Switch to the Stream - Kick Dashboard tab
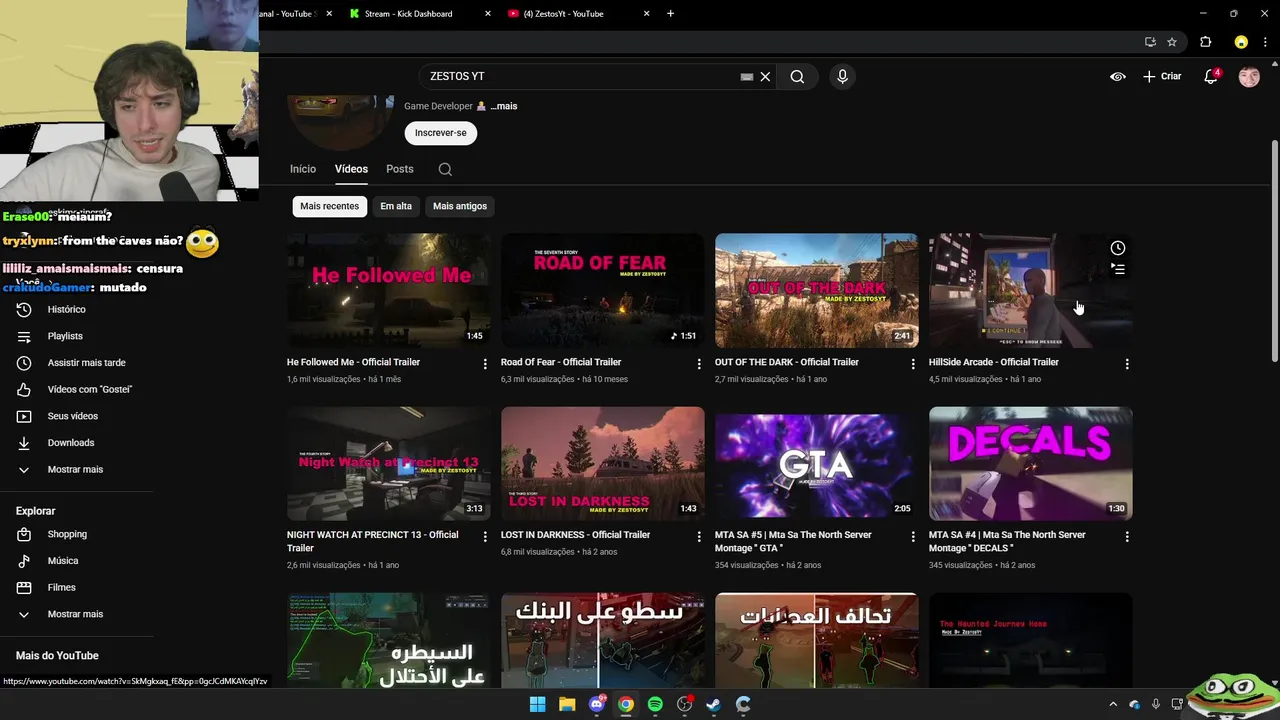This screenshot has height=720, width=1280. point(408,14)
